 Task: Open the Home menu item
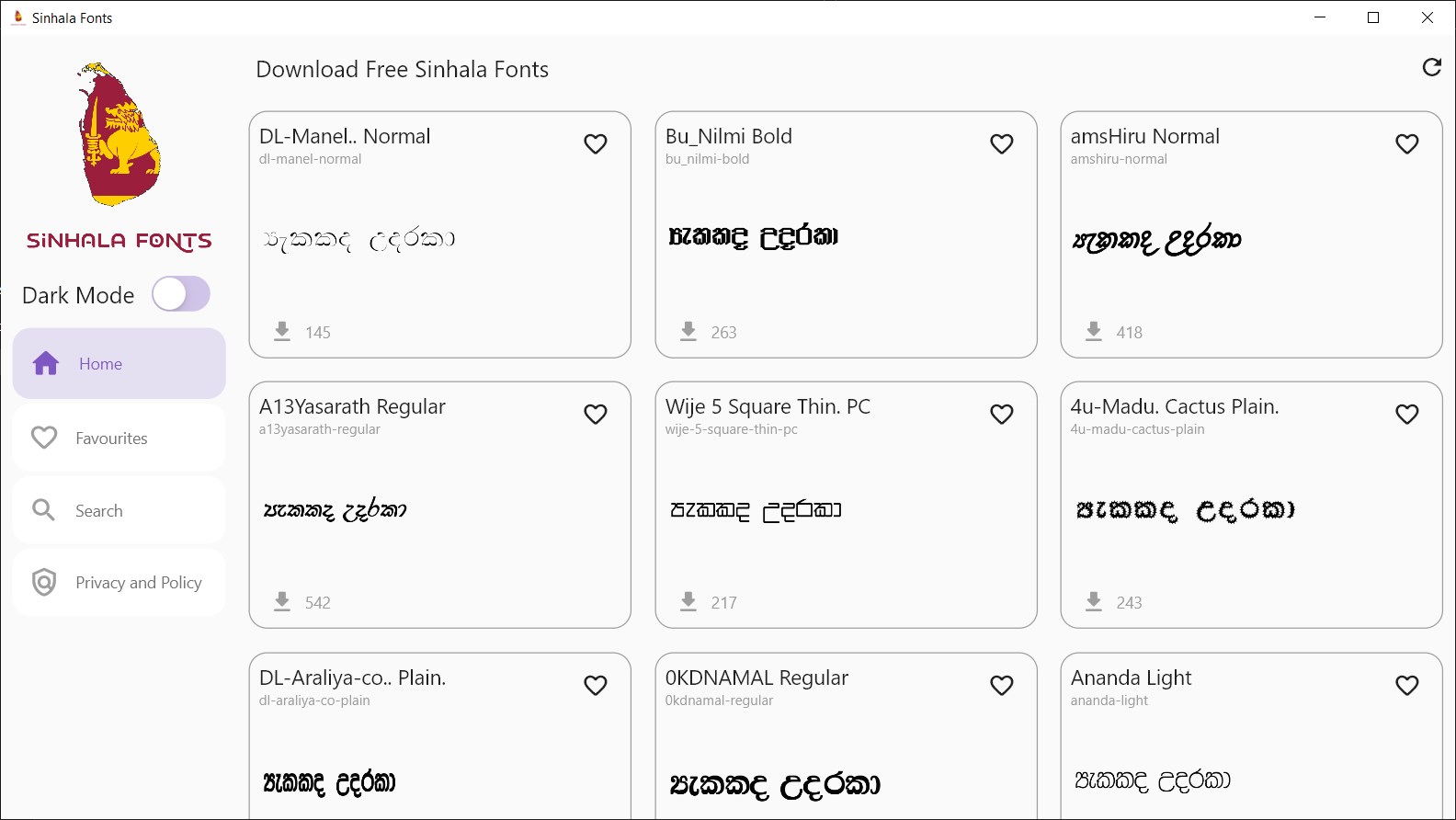[x=119, y=364]
